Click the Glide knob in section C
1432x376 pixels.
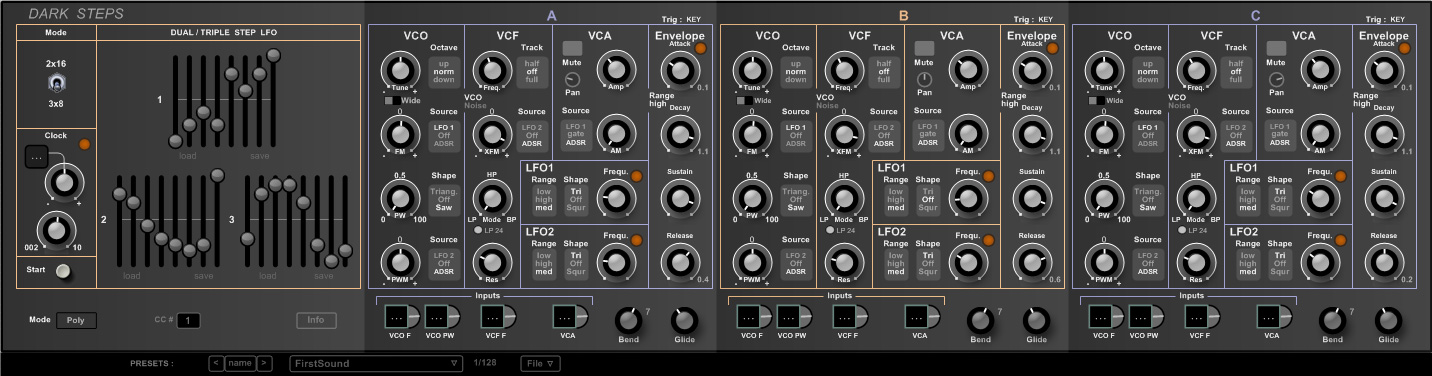pos(1388,320)
